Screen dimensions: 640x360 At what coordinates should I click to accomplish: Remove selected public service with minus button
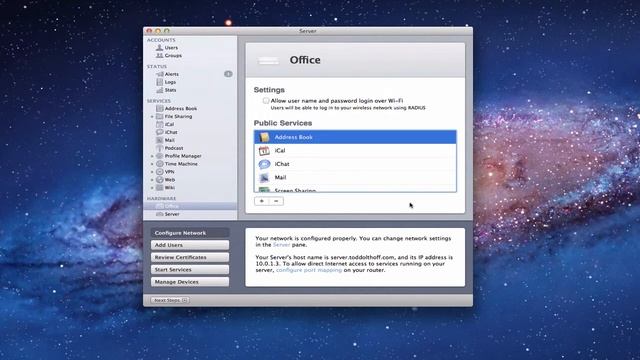276,201
